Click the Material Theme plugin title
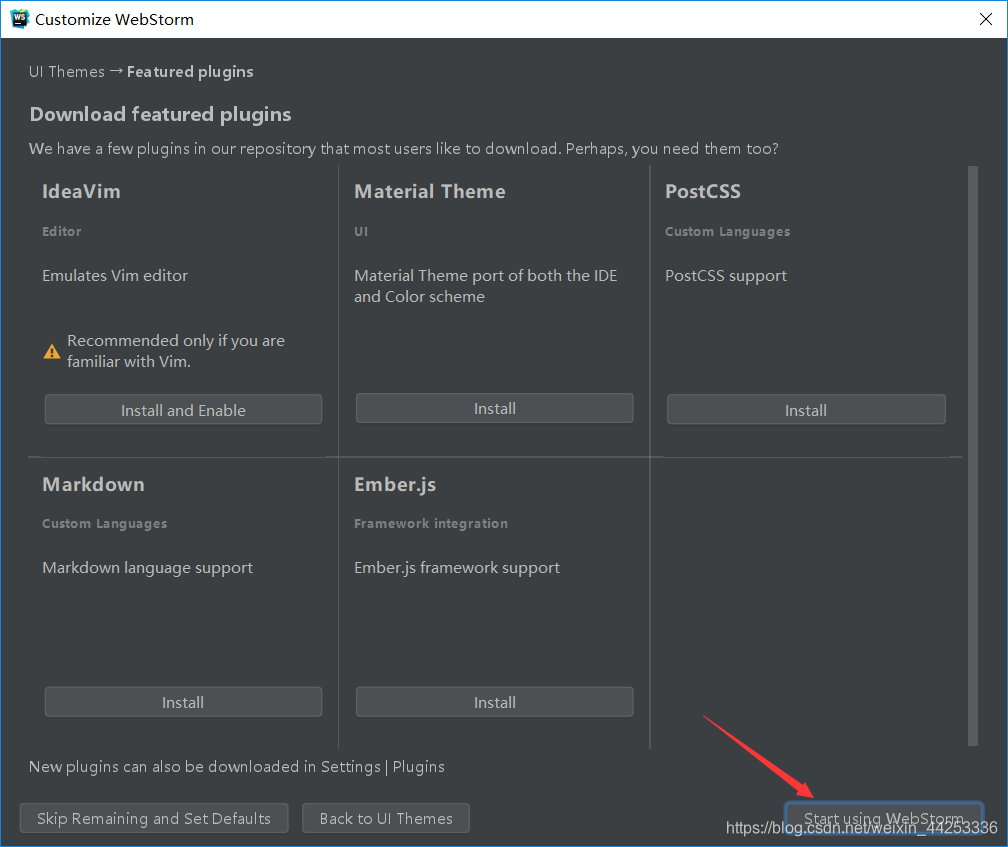 (x=430, y=192)
